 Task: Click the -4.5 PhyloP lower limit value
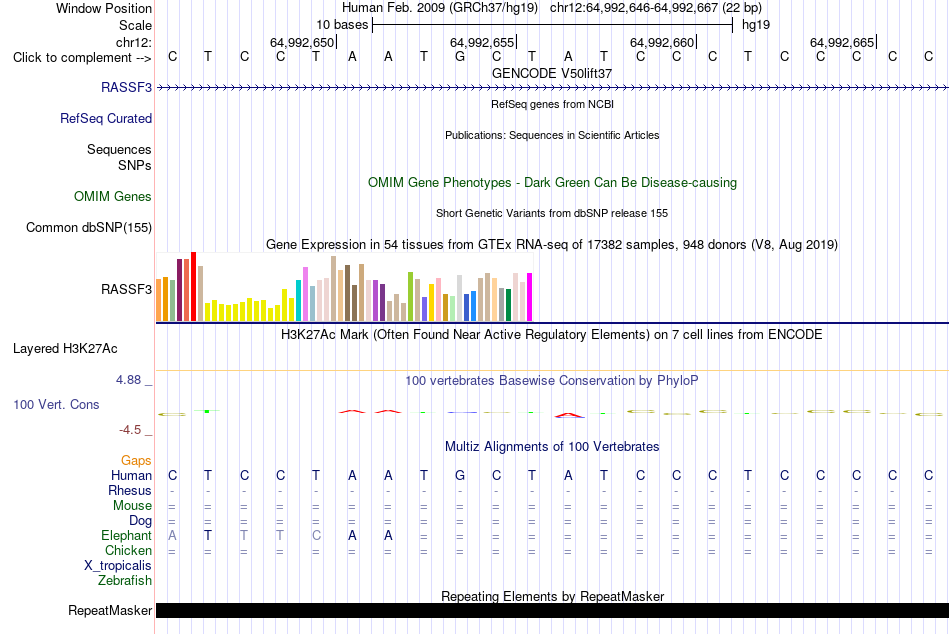(x=130, y=430)
